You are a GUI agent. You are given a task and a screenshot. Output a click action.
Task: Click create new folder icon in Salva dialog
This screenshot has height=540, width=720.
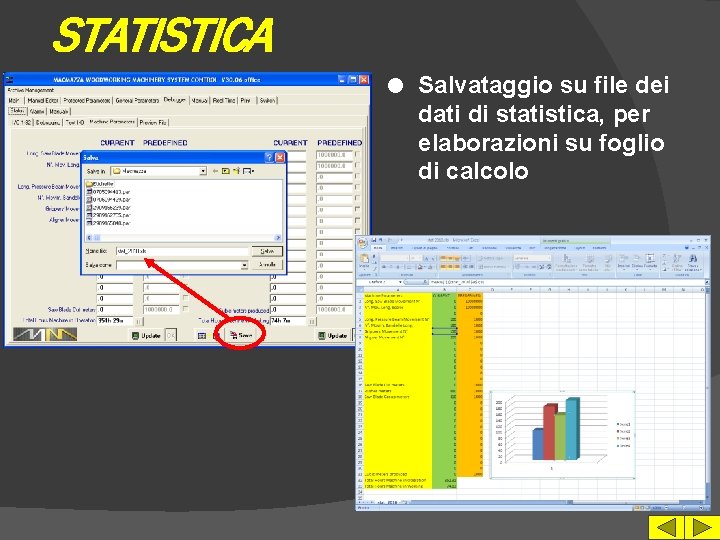[236, 171]
